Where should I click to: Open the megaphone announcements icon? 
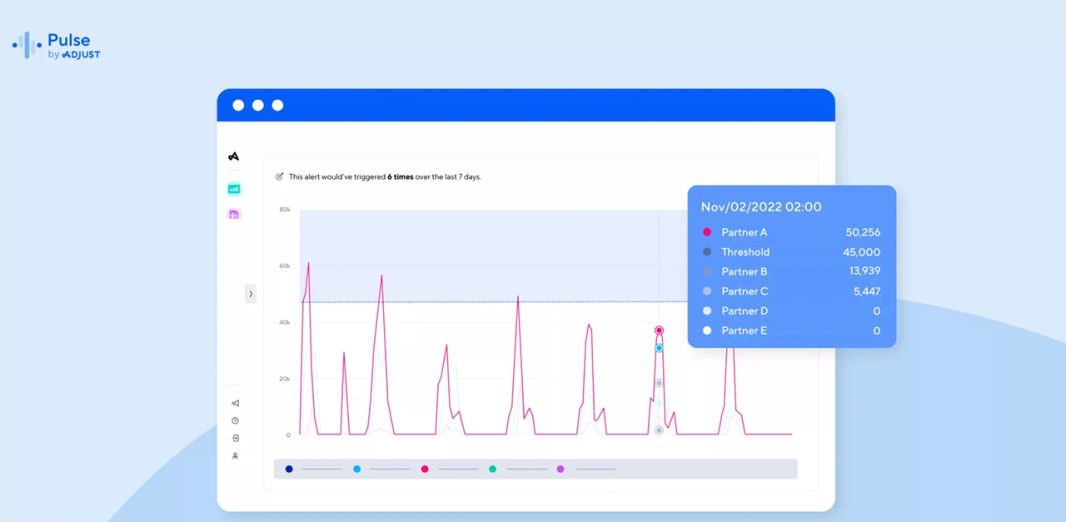(235, 403)
